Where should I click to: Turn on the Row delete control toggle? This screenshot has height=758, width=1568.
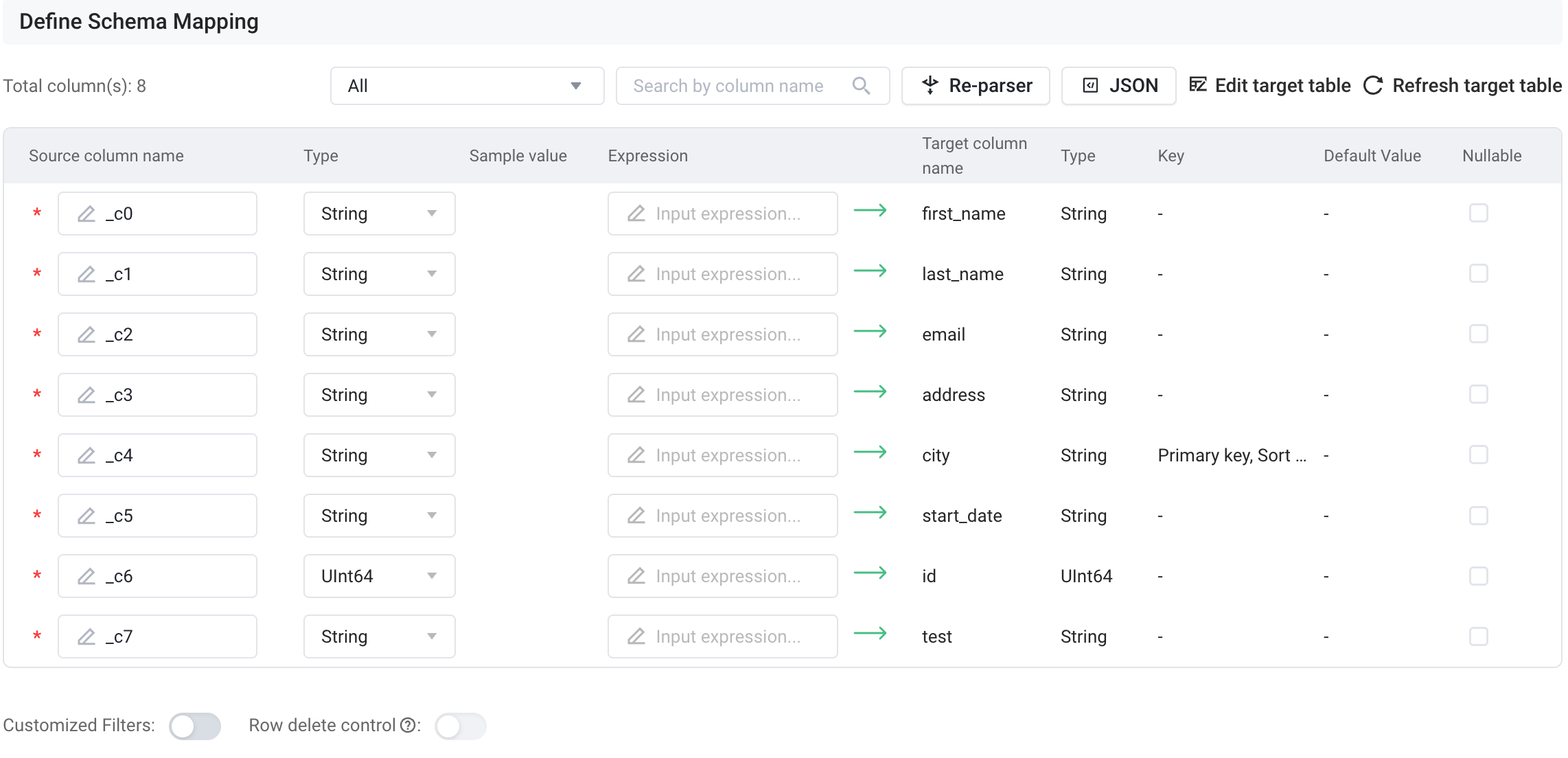click(x=460, y=726)
